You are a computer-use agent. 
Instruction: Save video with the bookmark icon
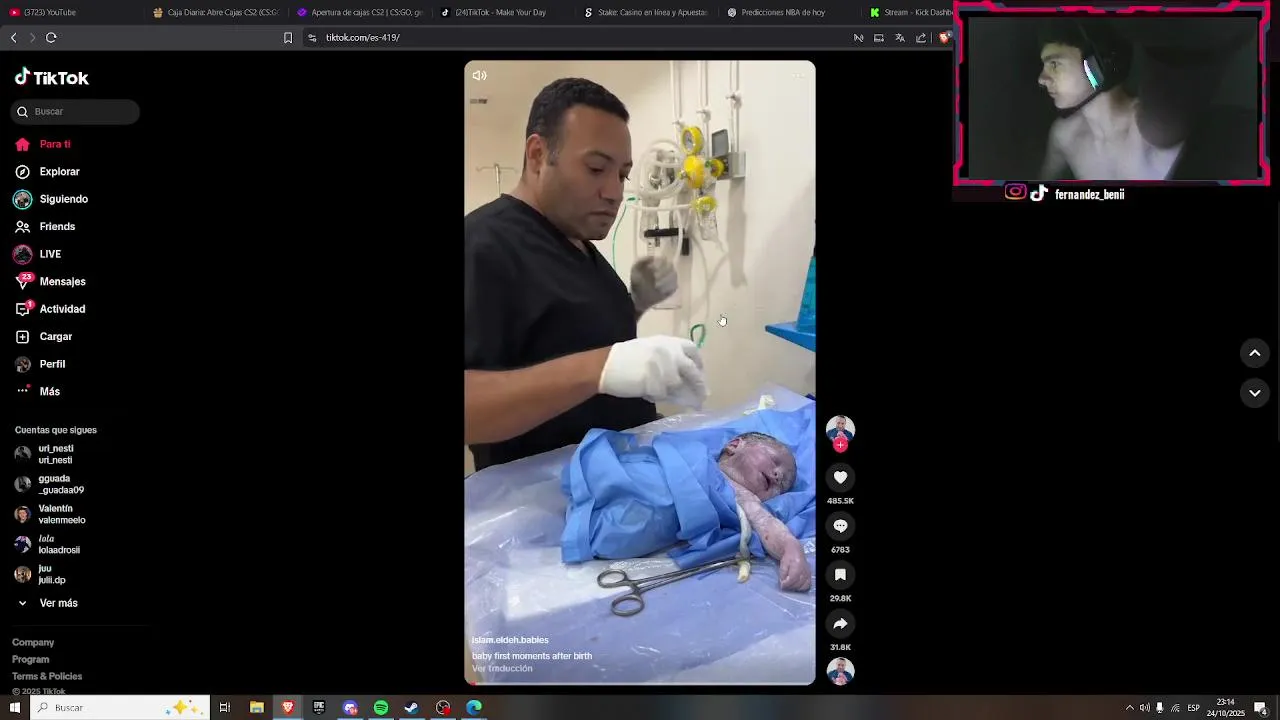tap(840, 575)
